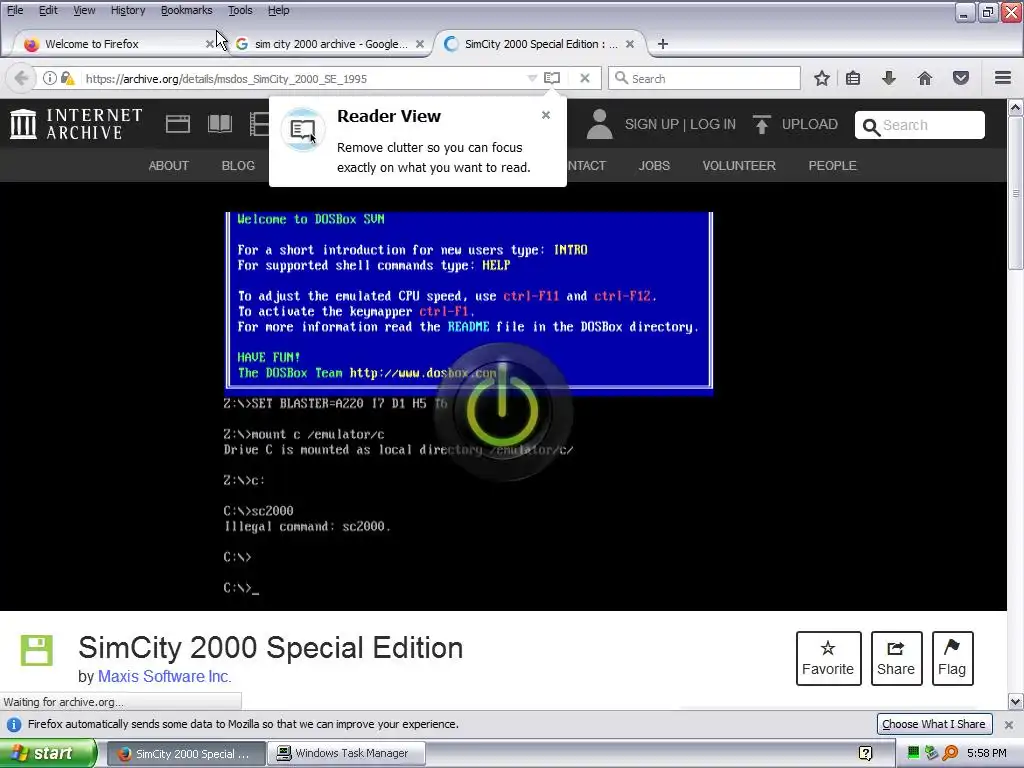The height and width of the screenshot is (768, 1024).
Task: Click the Flag button
Action: click(952, 658)
